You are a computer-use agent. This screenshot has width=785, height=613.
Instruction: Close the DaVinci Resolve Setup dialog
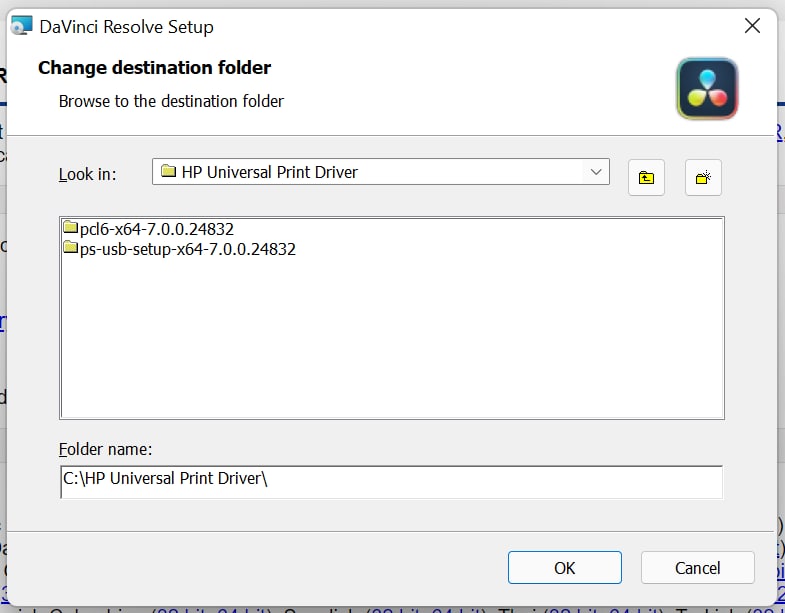(x=752, y=26)
